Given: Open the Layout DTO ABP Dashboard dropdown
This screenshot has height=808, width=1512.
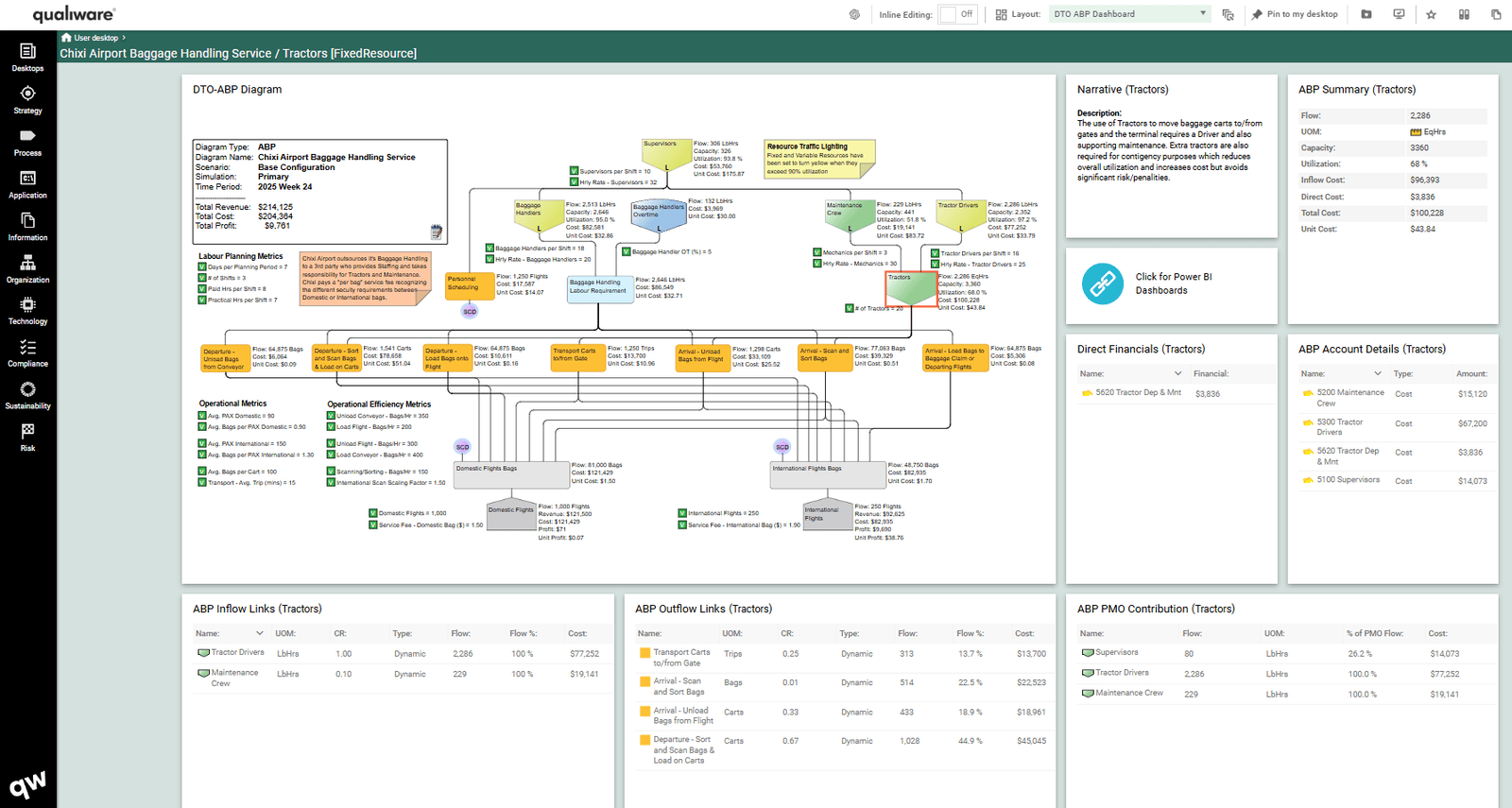Looking at the screenshot, I should pyautogui.click(x=1129, y=14).
